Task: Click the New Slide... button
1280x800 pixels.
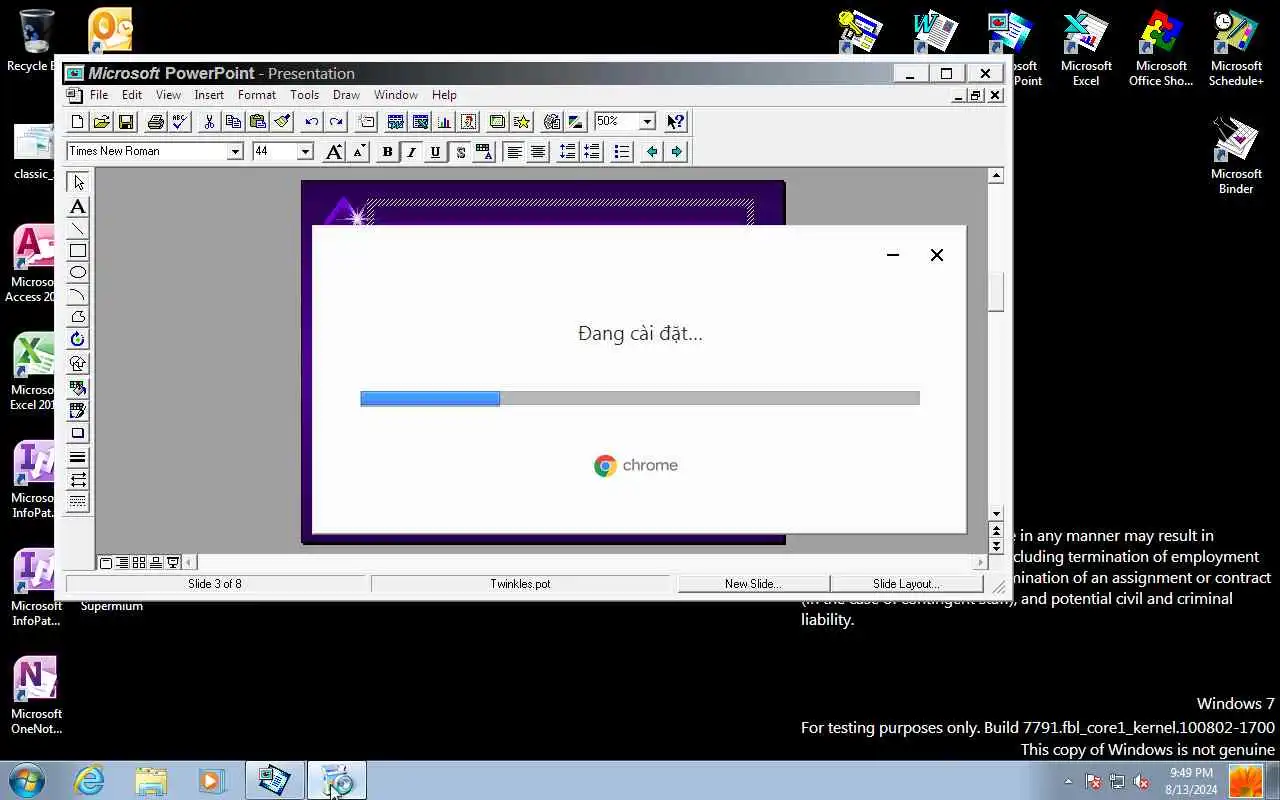Action: point(753,584)
